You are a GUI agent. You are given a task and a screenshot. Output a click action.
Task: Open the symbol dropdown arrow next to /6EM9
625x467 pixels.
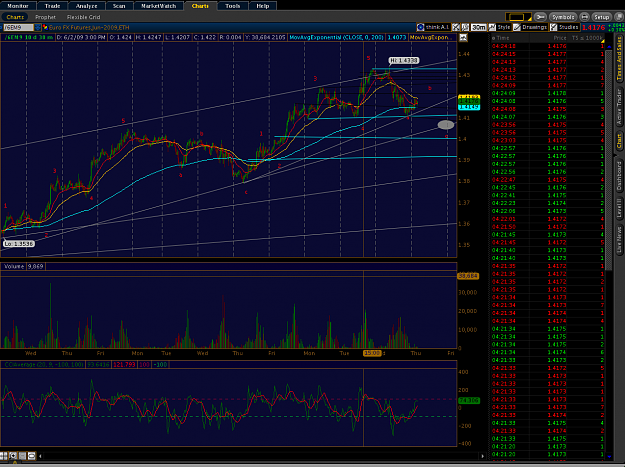click(38, 27)
